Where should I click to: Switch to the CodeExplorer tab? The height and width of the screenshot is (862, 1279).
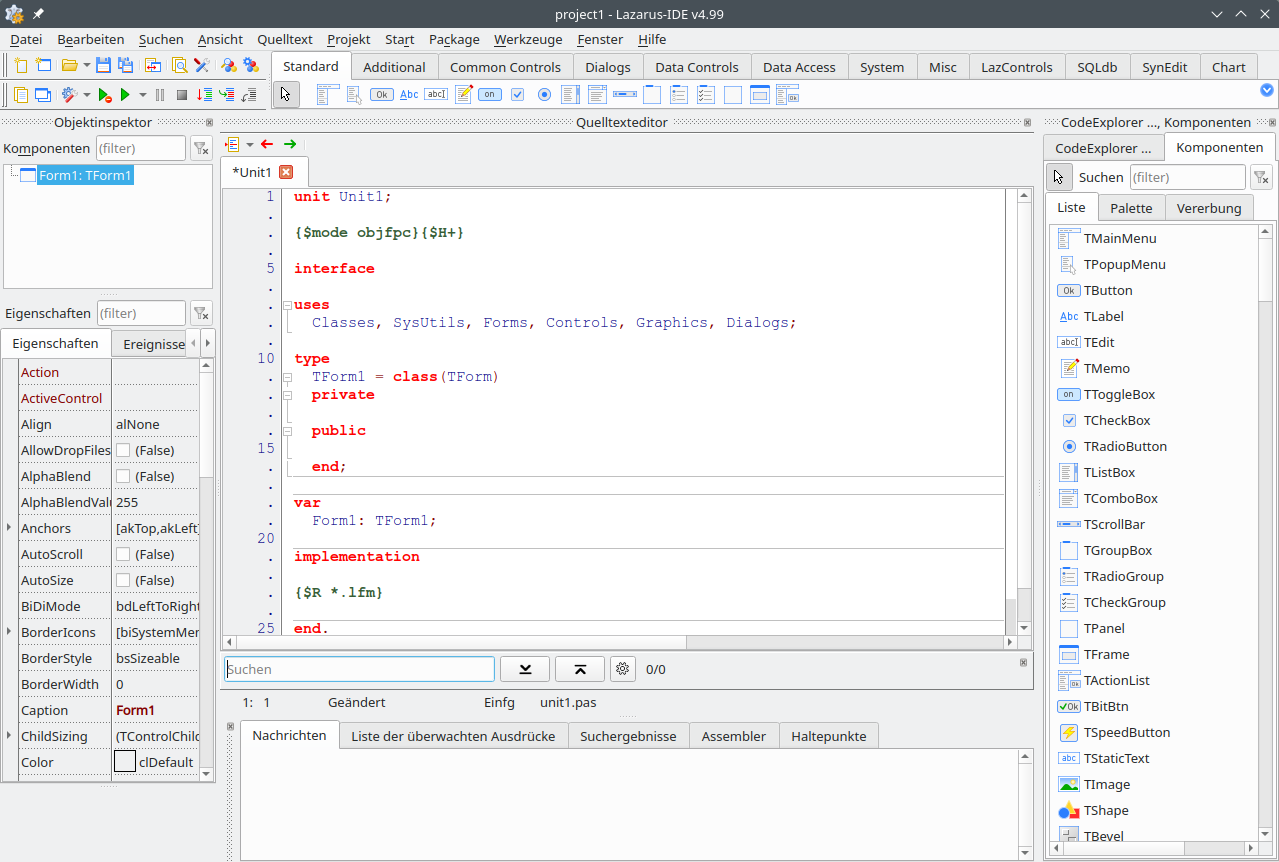[1103, 148]
